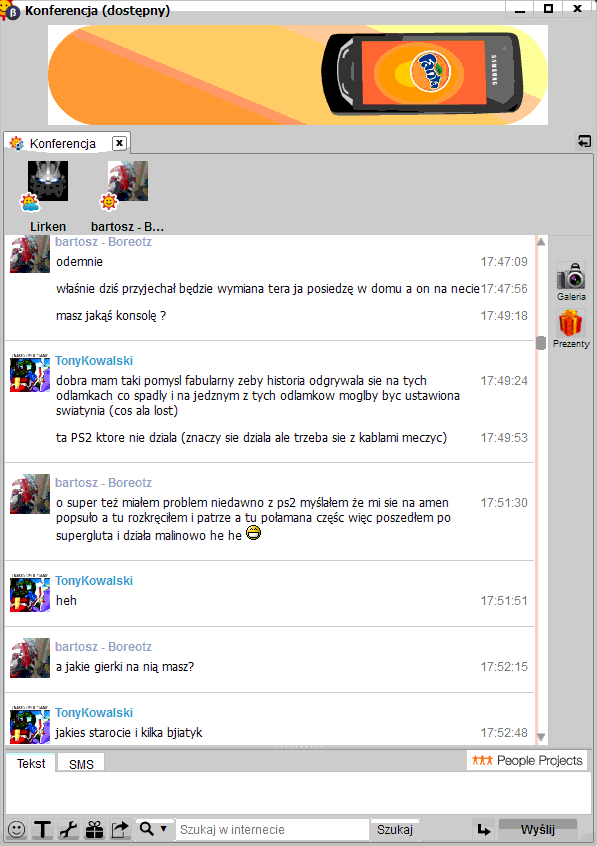Click timestamp 17:51:51
Screen dimensions: 597x846
[x=504, y=601]
